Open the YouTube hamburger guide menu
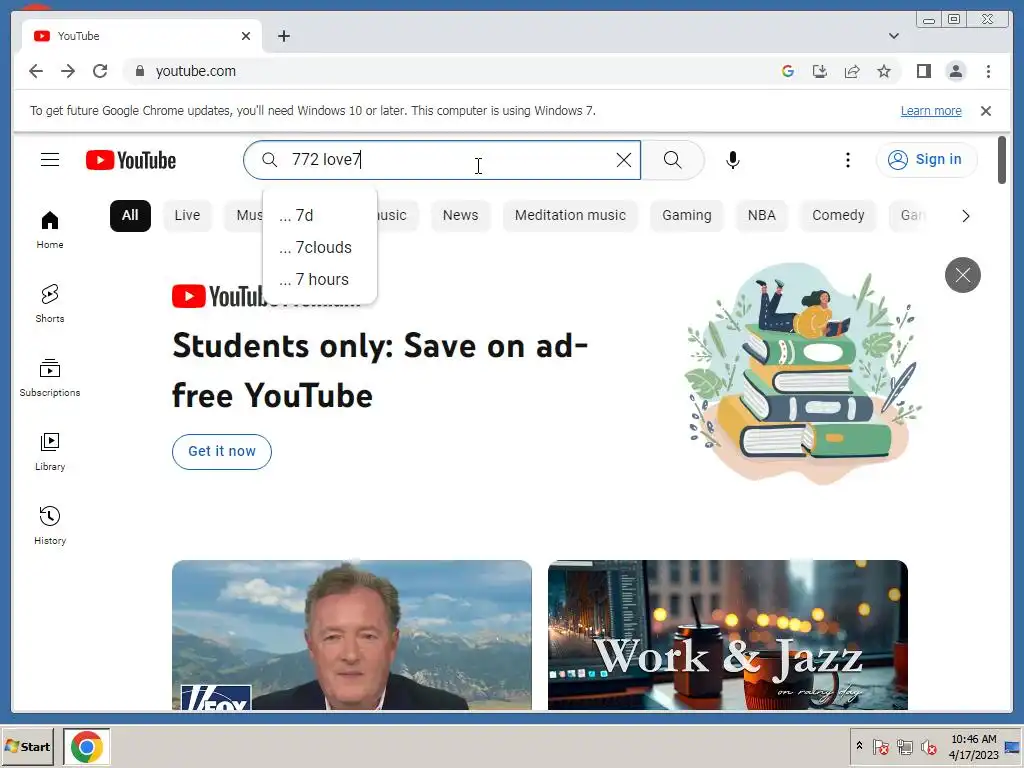Screen dimensions: 1024x768 [50, 160]
